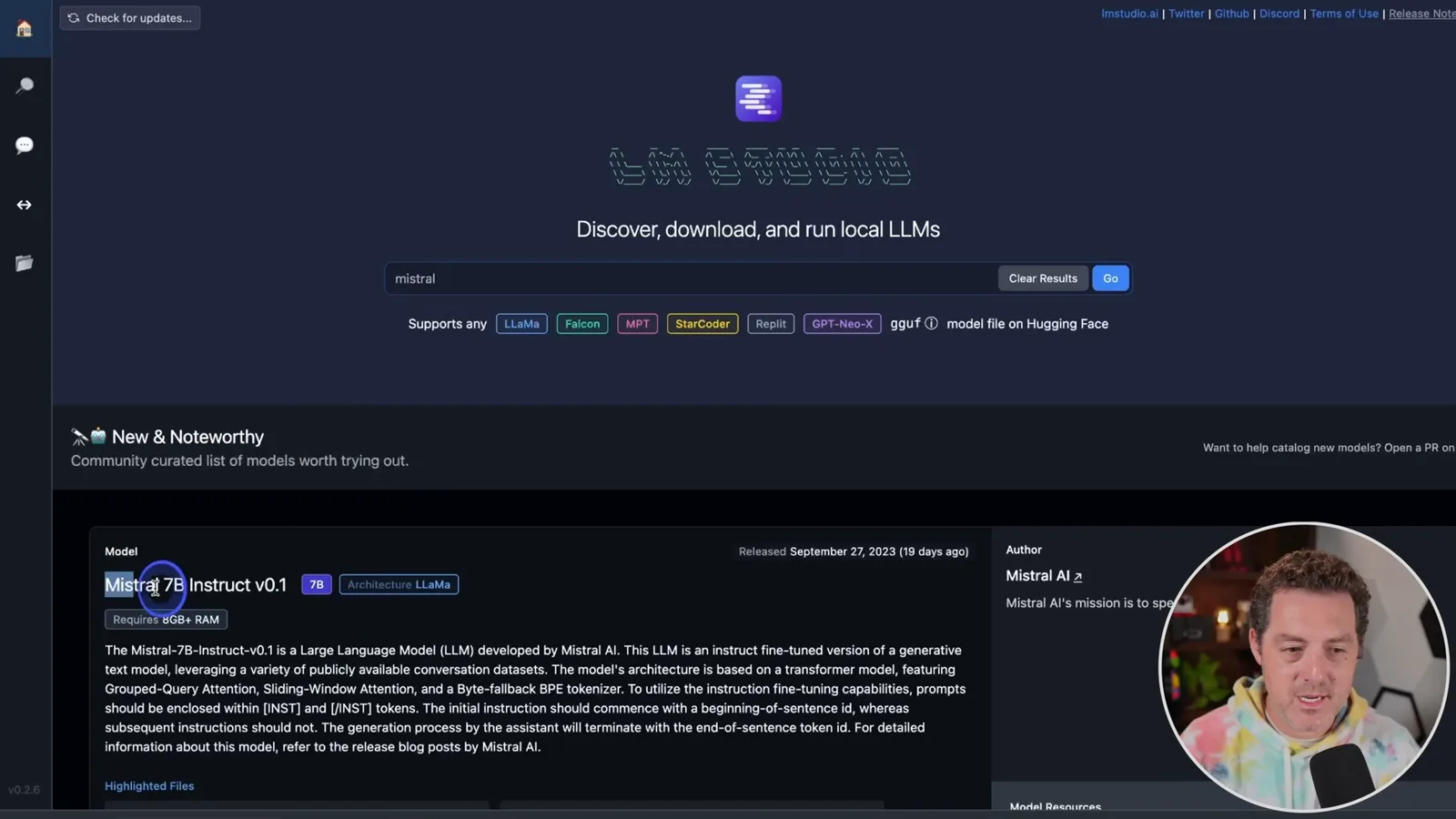This screenshot has width=1456, height=819.
Task: Click the v0.2.6 version label
Action: pyautogui.click(x=25, y=790)
